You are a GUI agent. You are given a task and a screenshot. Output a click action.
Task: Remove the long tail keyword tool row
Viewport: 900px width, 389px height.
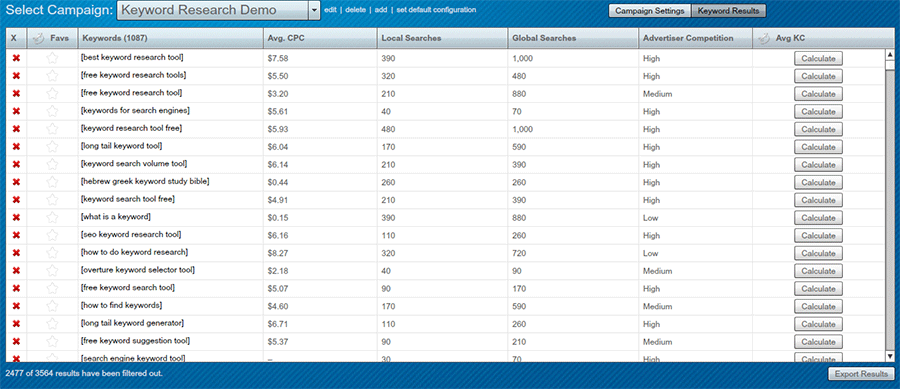tap(16, 147)
